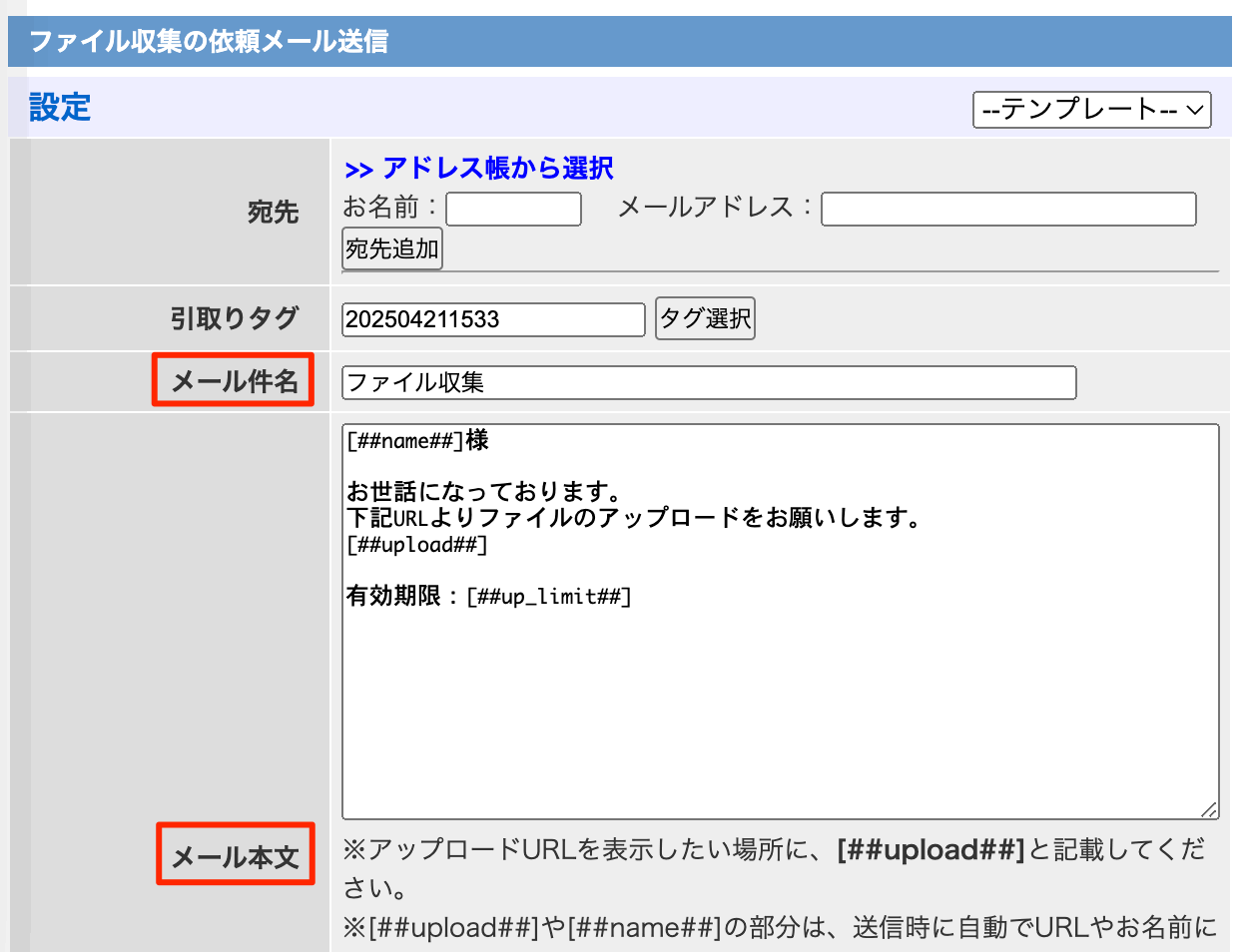Select the メール件名 field containing ファイル収集
The width and height of the screenshot is (1244, 952).
[x=709, y=382]
